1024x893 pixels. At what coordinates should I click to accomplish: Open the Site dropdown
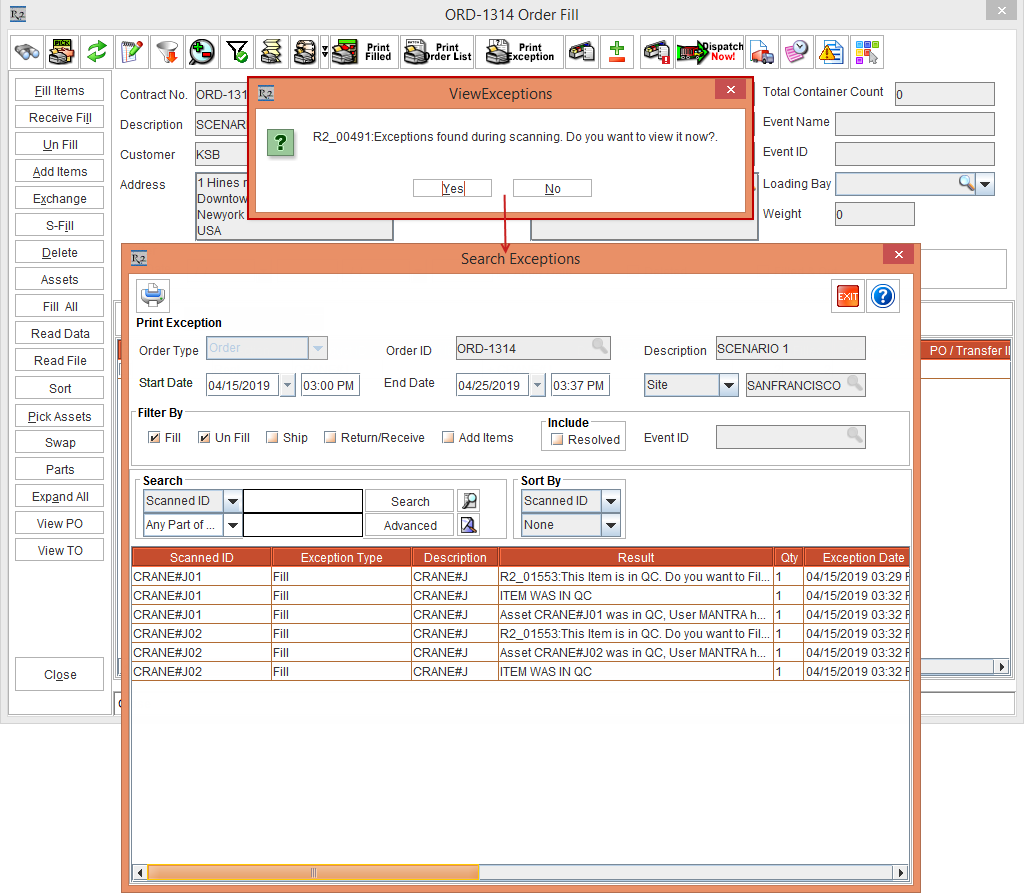[x=729, y=385]
